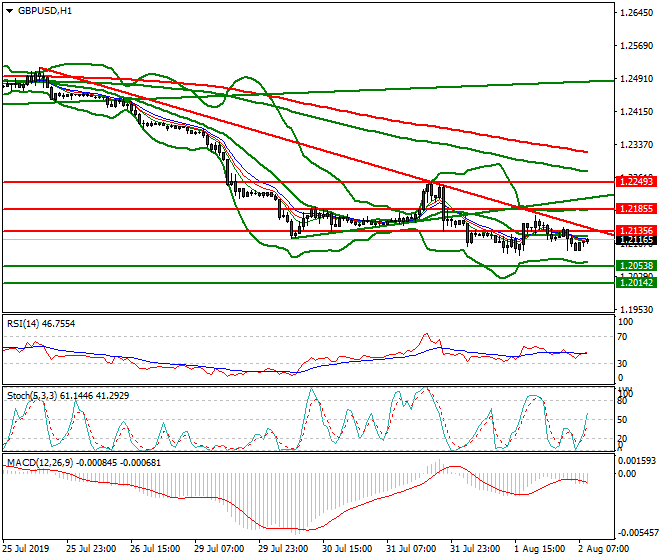Select the 1.21855 red price label
Screen dimensions: 660x560
(636, 209)
